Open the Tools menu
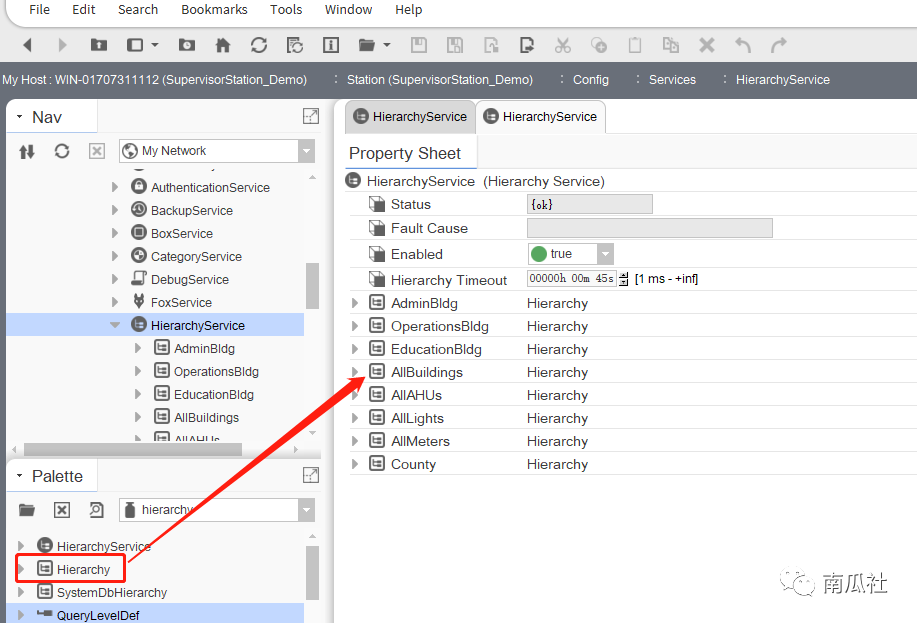Image resolution: width=917 pixels, height=623 pixels. (286, 10)
